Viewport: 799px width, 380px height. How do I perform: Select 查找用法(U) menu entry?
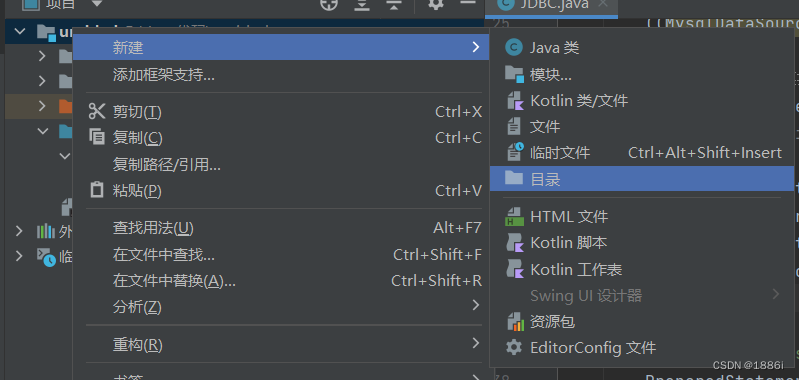pyautogui.click(x=282, y=228)
